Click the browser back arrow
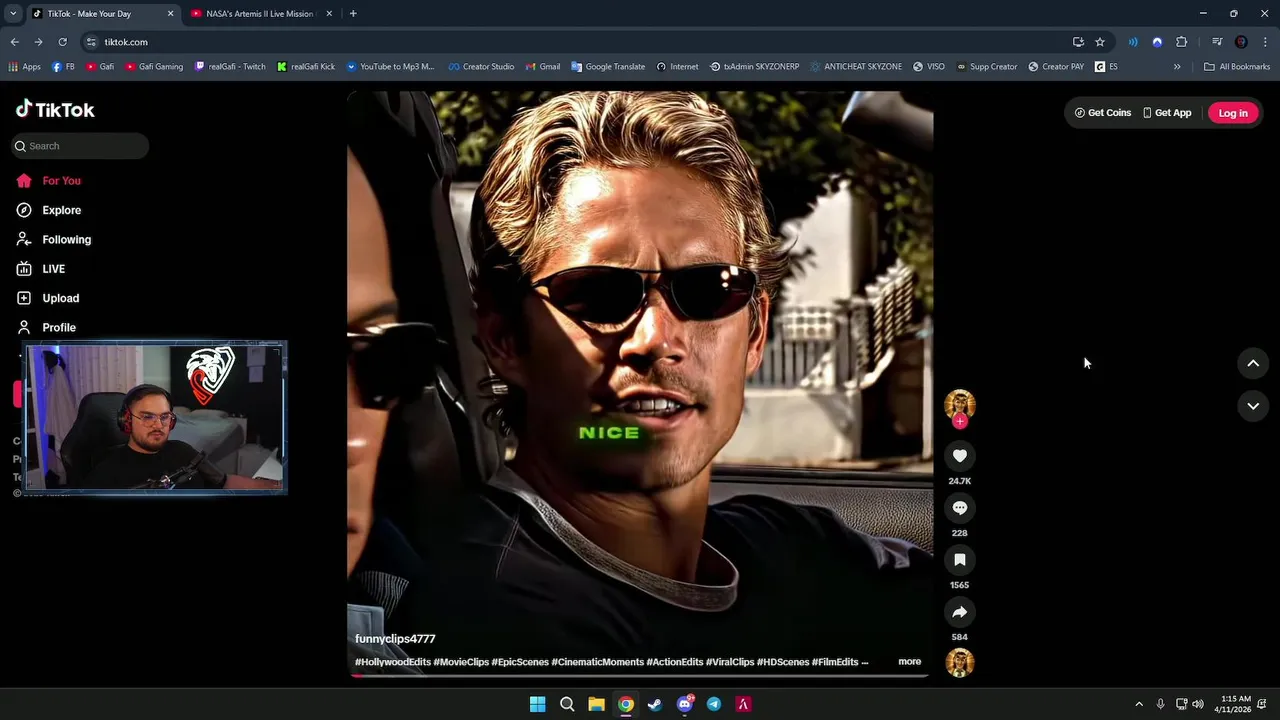Image resolution: width=1280 pixels, height=720 pixels. [15, 42]
